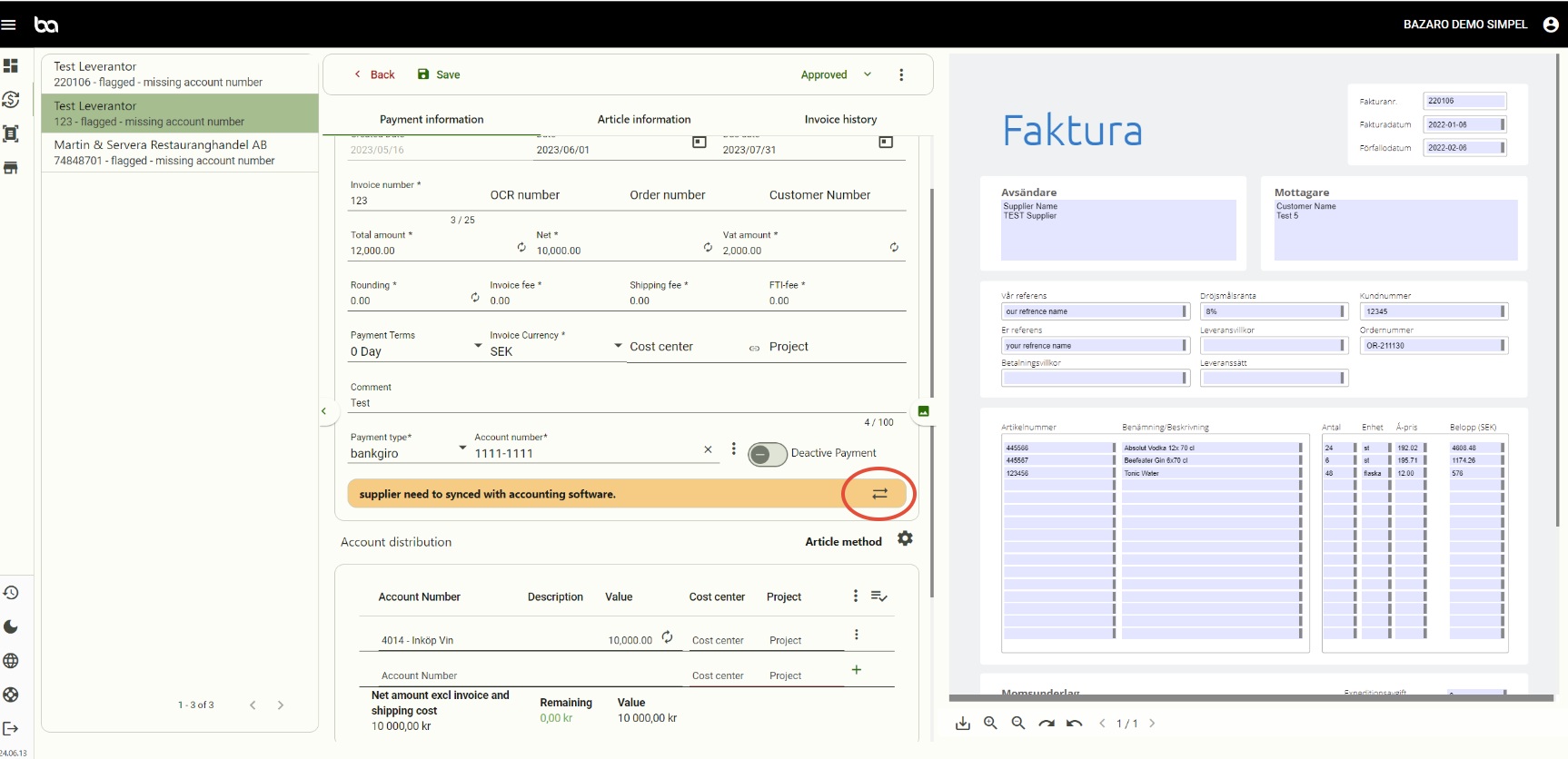The image size is (1568, 759).
Task: Switch to Invoice history tab
Action: (840, 119)
